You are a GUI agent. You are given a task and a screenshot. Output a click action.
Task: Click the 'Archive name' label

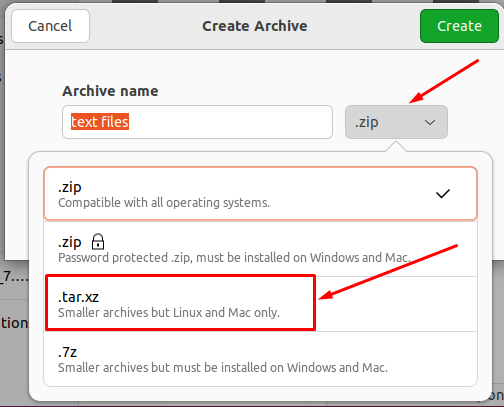tap(110, 91)
